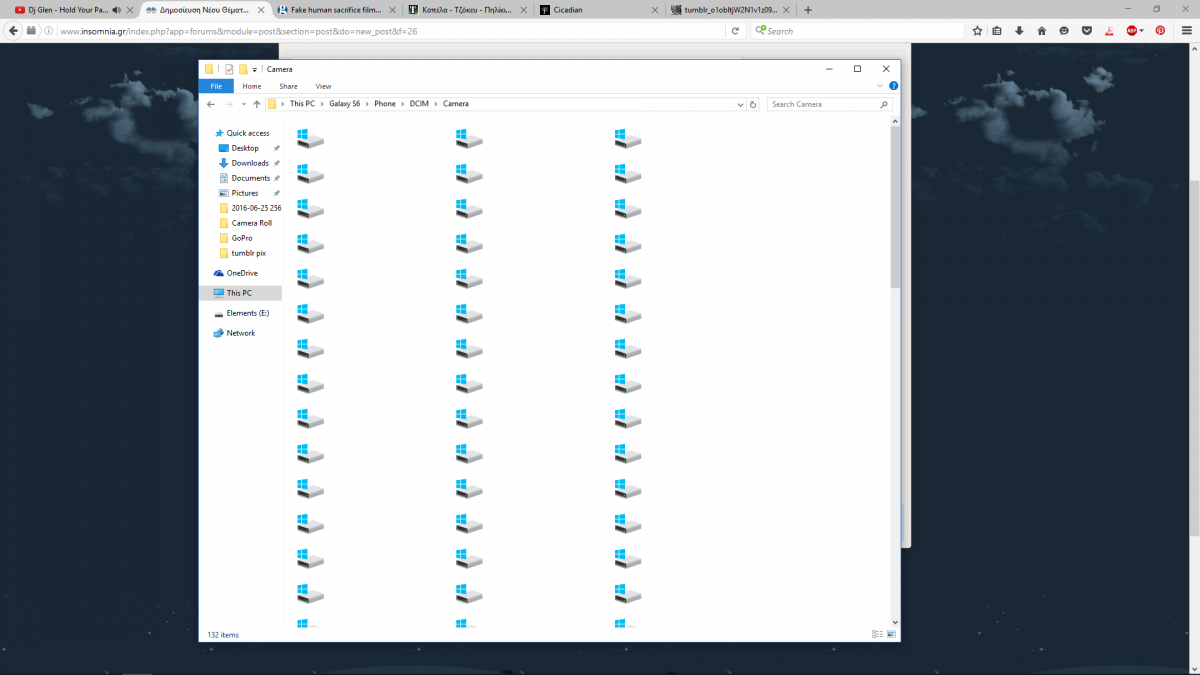Viewport: 1200px width, 675px height.
Task: Open the Firefox downloads arrow icon
Action: tap(1019, 31)
